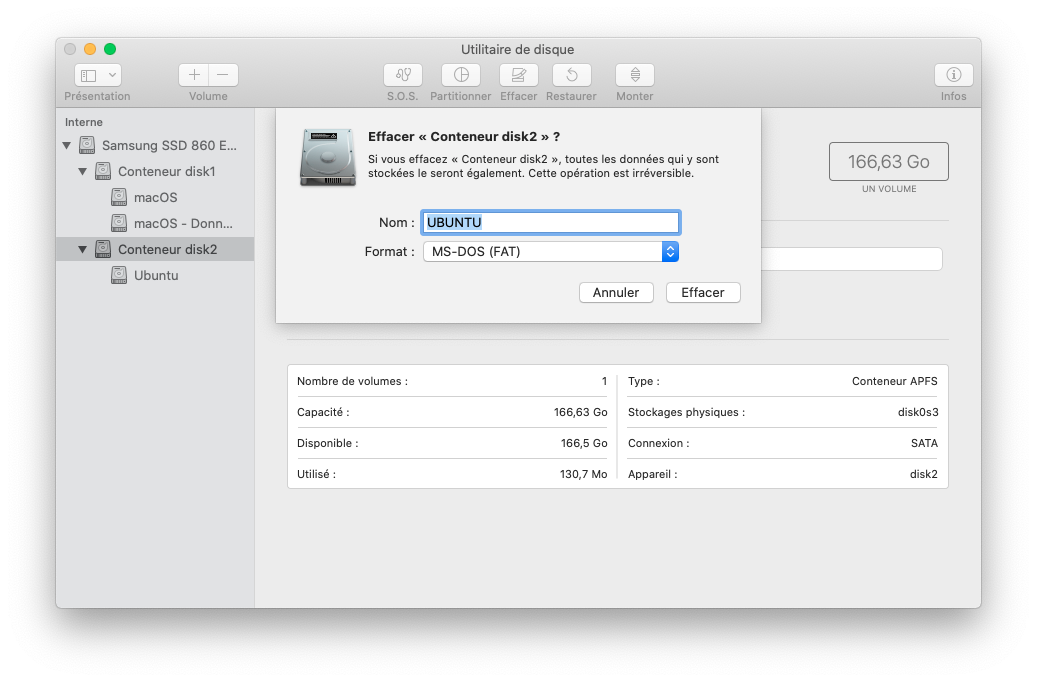This screenshot has height=682, width=1037.
Task: Click the Conteneur APFS type value
Action: click(x=894, y=381)
